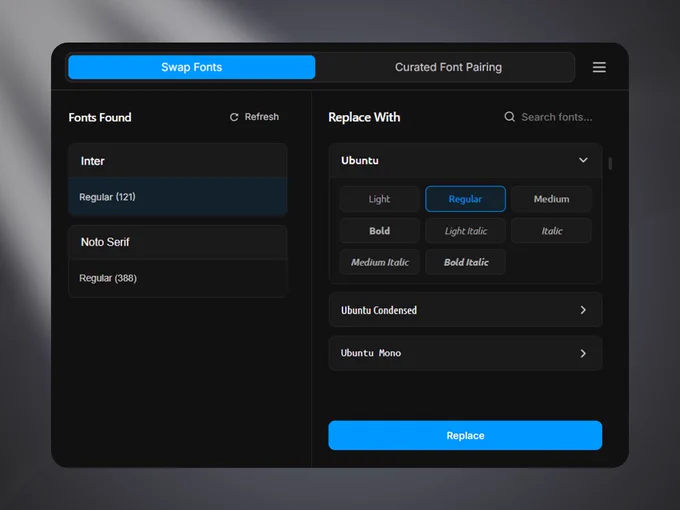Screen dimensions: 680x510
Task: Choose the Medium font style
Action: [x=551, y=199]
